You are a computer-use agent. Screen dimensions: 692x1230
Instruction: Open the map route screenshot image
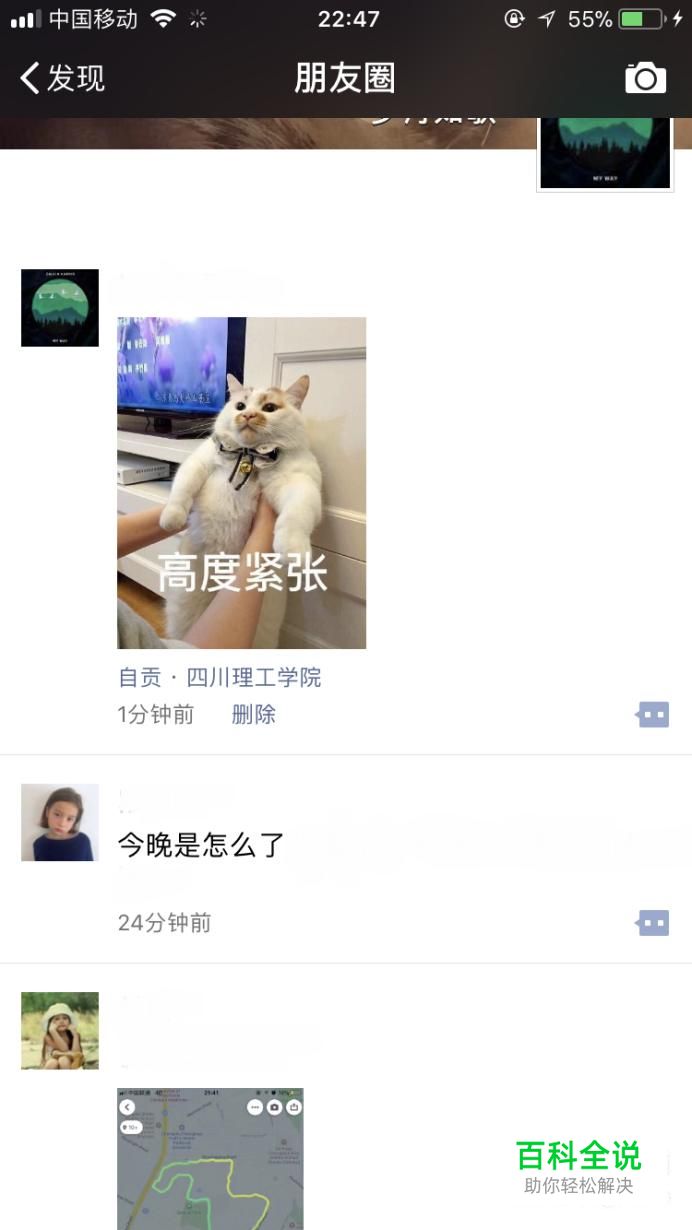(x=210, y=1159)
